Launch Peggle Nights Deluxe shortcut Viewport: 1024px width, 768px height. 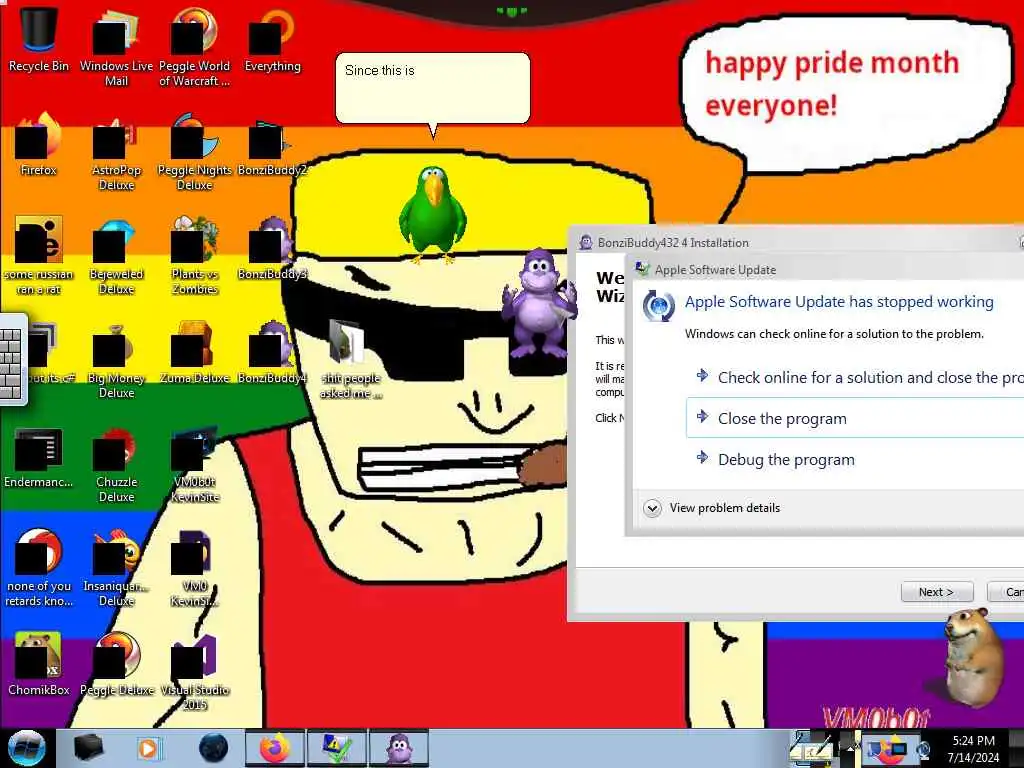click(x=194, y=152)
